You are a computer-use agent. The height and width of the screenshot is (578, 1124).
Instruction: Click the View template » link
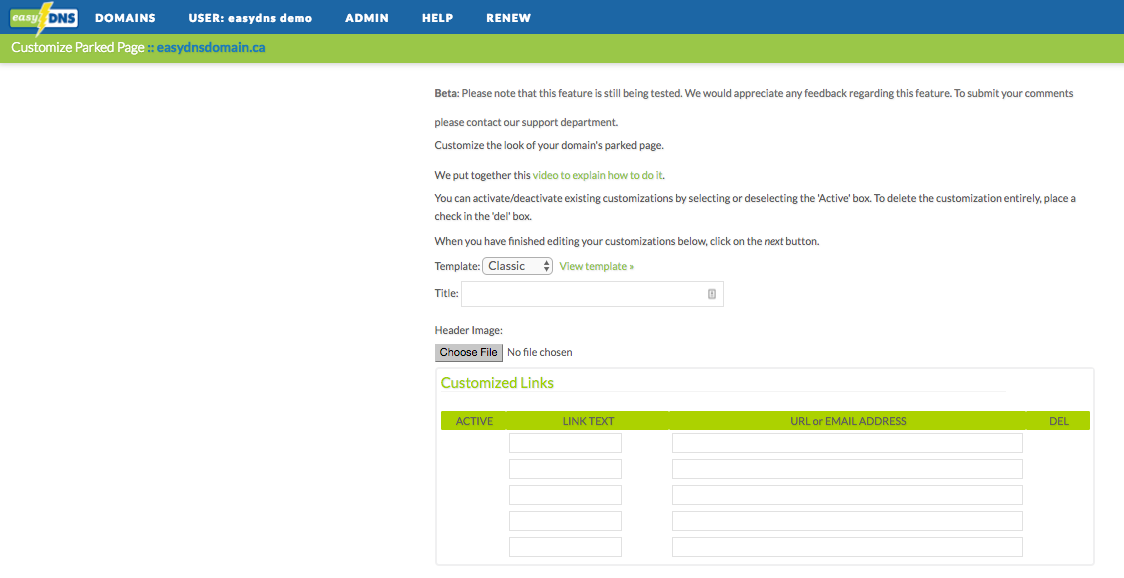click(x=596, y=266)
